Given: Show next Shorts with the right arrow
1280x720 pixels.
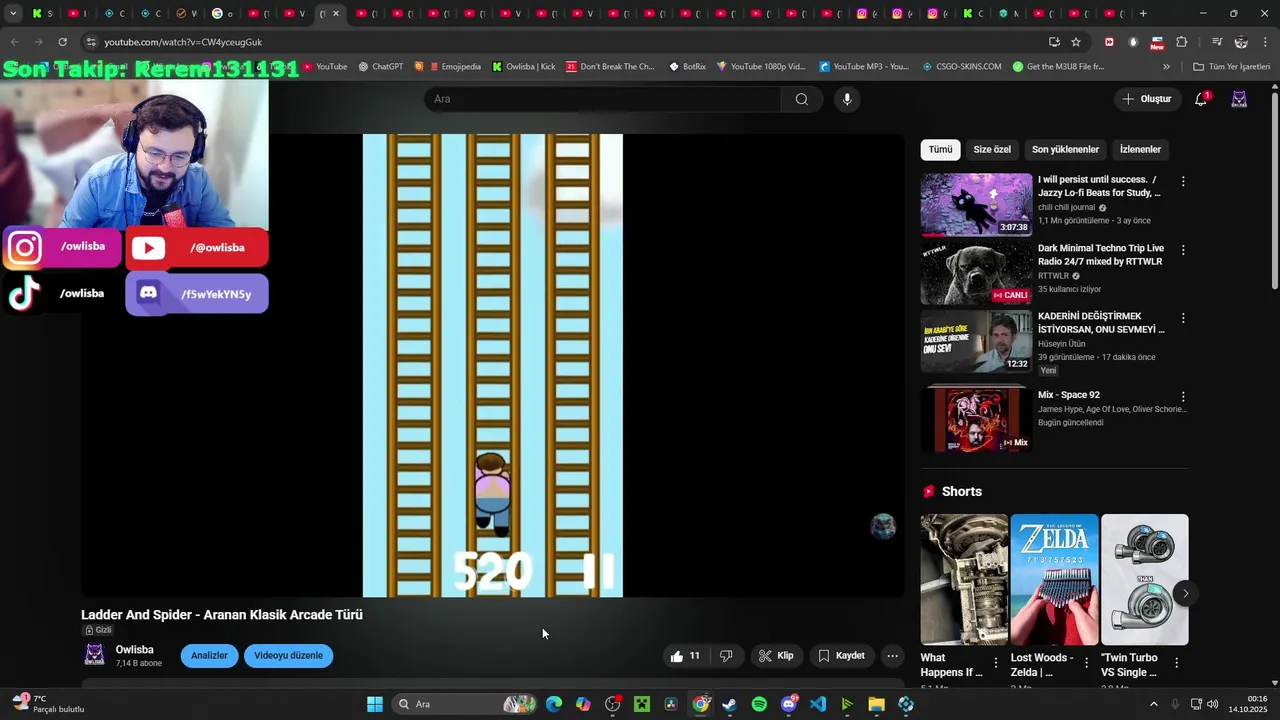Looking at the screenshot, I should (x=1185, y=594).
